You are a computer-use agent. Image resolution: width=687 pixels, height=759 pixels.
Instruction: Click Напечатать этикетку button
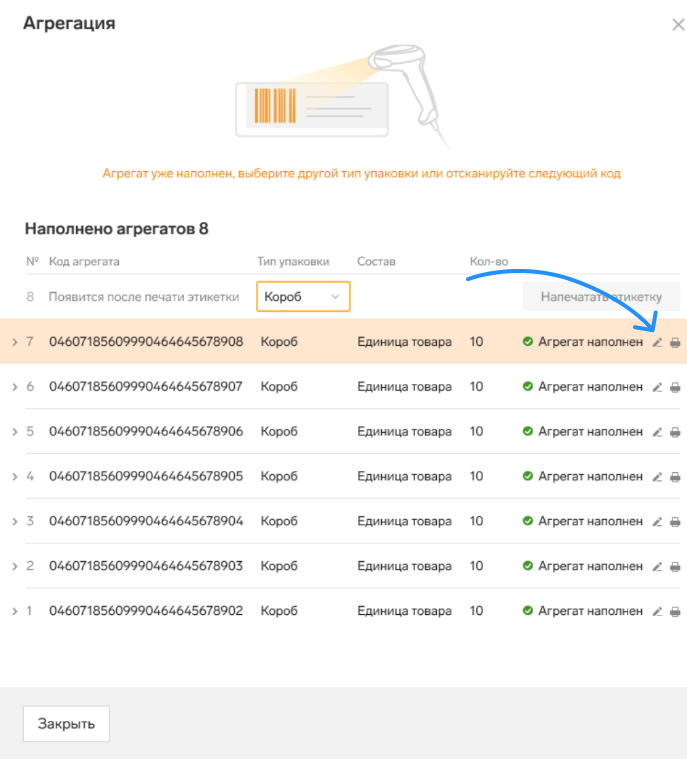coord(601,296)
